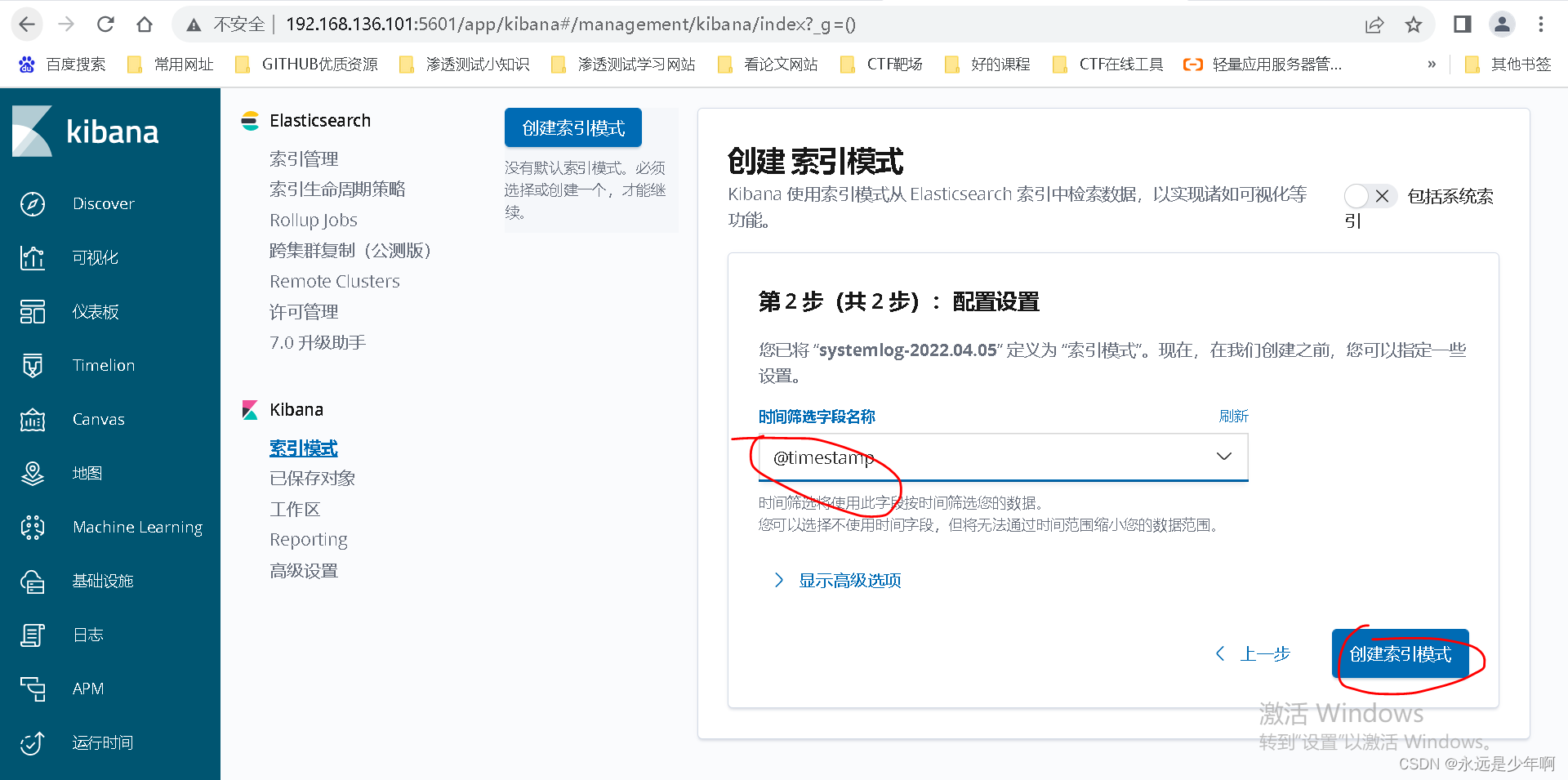Open the browser profile avatar

(1502, 25)
